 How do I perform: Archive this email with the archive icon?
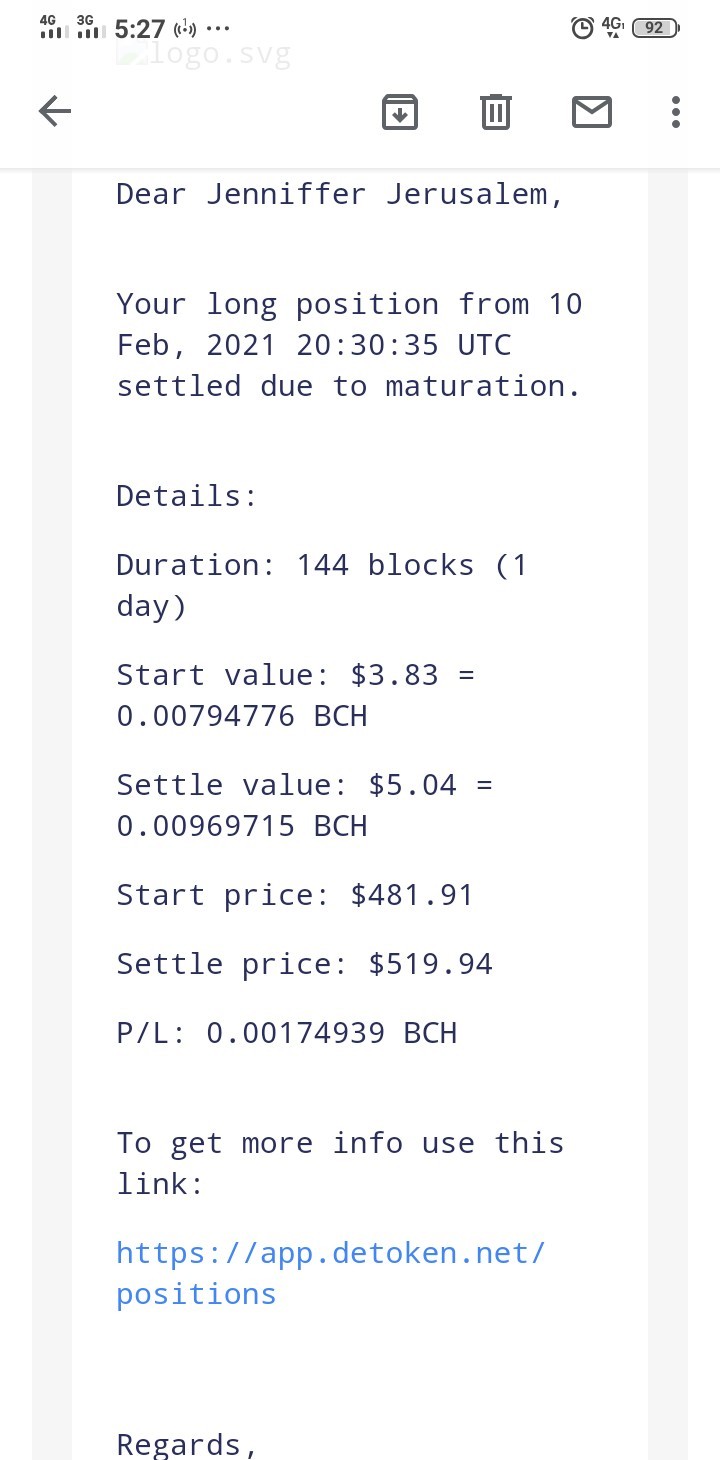pos(400,112)
